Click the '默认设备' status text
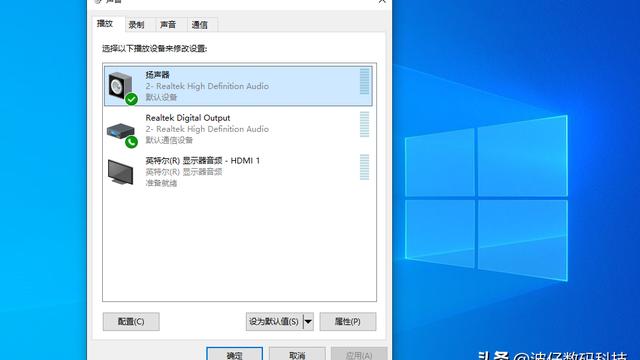 click(x=161, y=97)
